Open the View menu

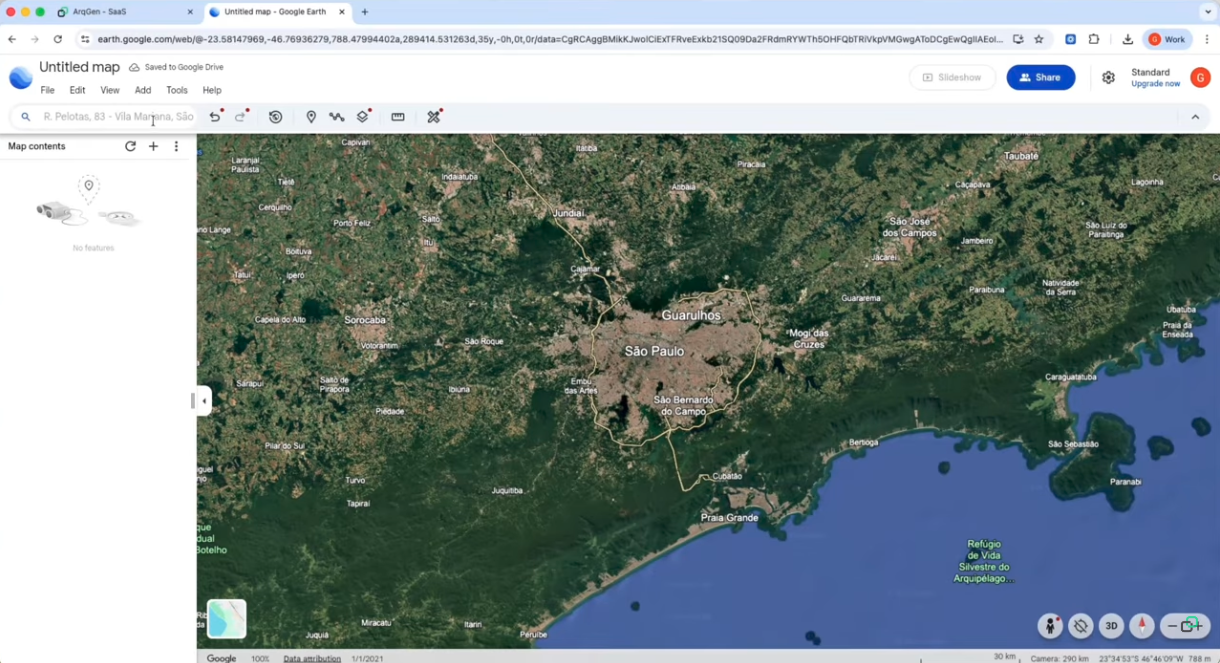(x=110, y=90)
